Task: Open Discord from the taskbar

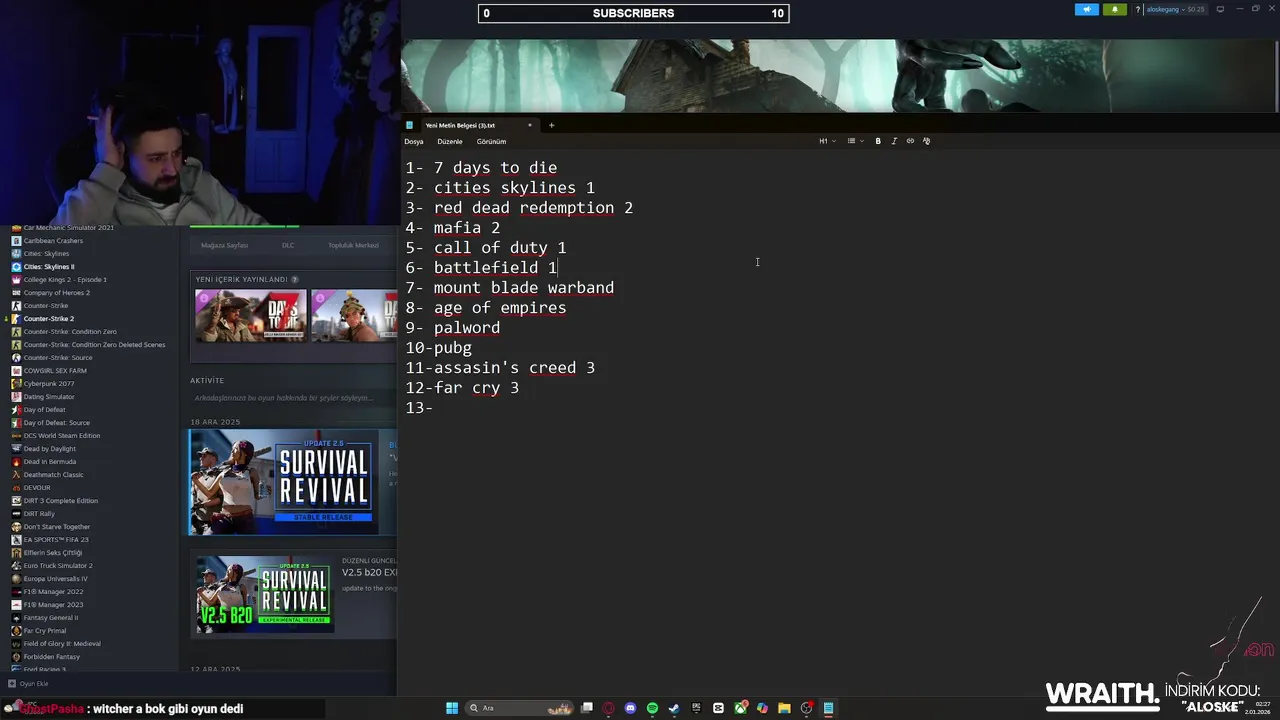Action: [630, 708]
